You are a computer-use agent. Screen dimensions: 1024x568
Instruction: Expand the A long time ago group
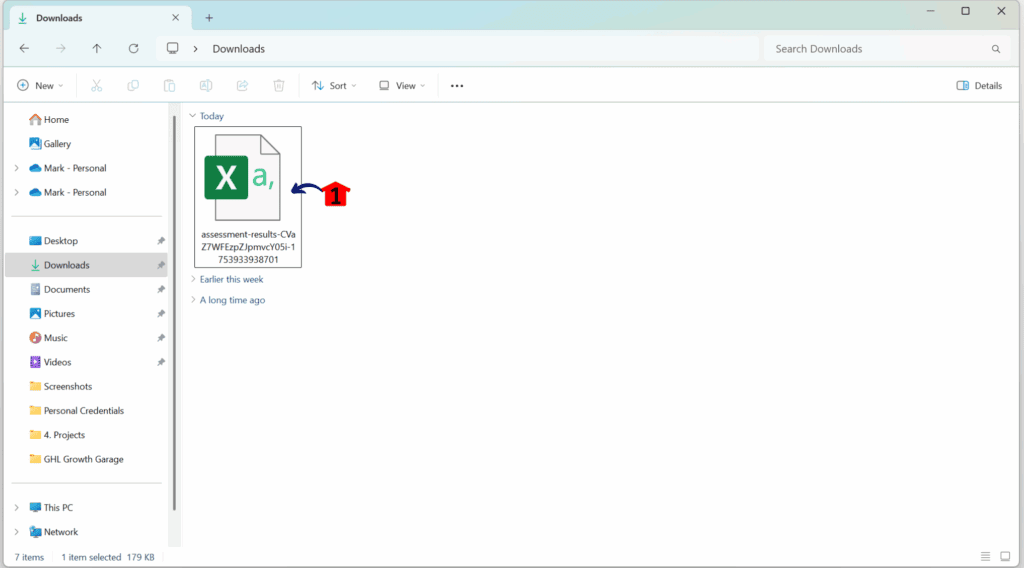click(193, 300)
